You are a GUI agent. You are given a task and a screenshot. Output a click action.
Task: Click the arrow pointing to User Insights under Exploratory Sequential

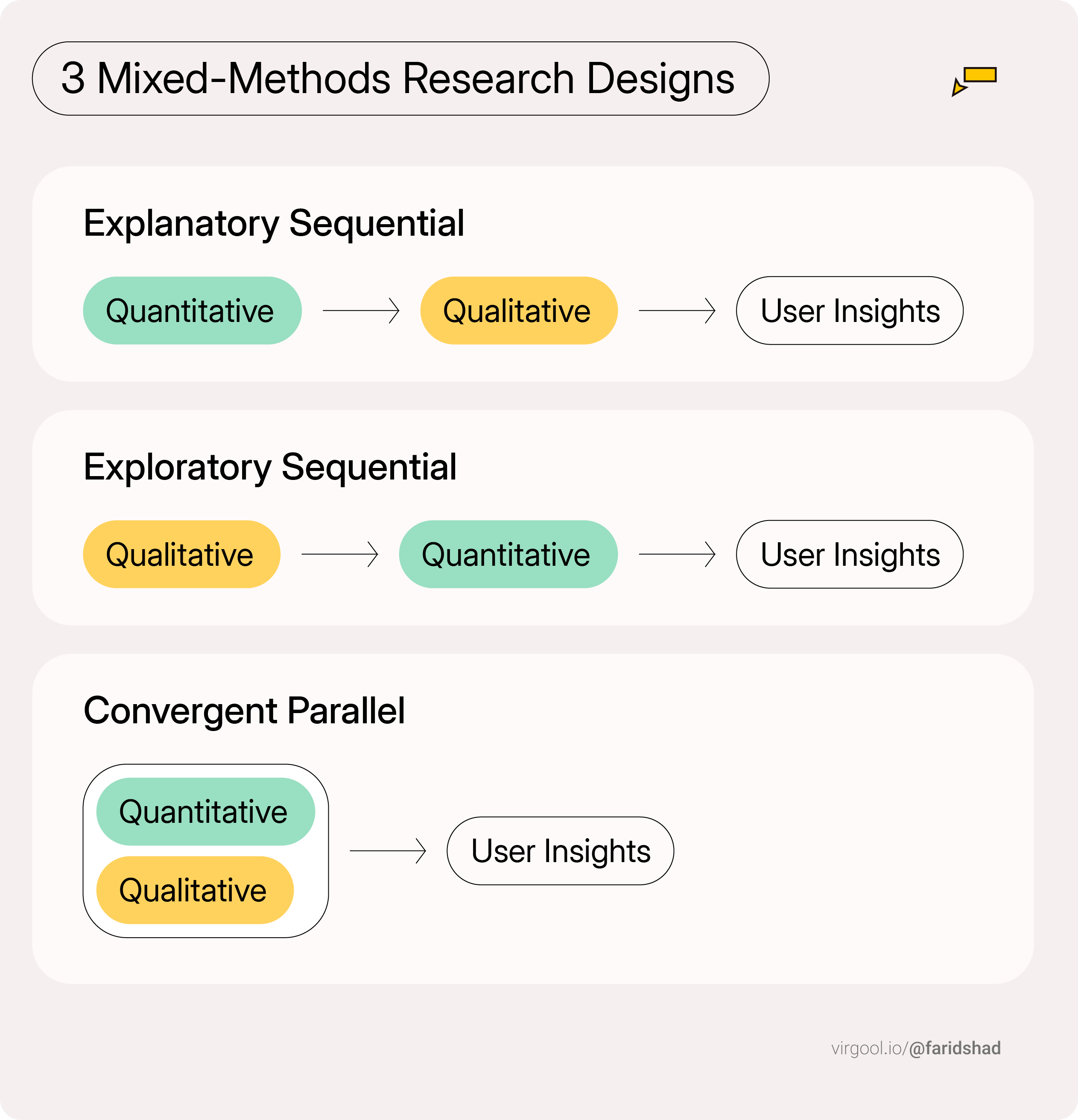[677, 554]
